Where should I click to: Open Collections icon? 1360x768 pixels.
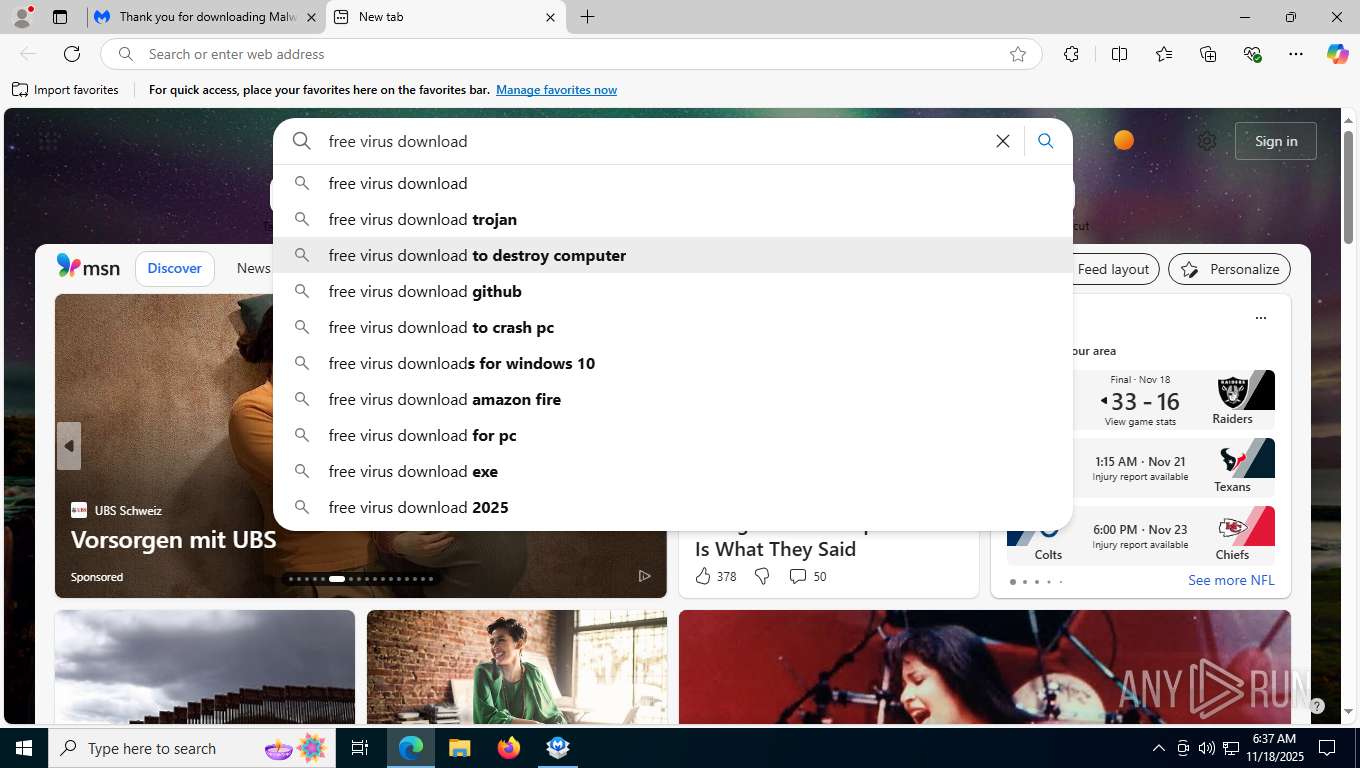pyautogui.click(x=1208, y=54)
